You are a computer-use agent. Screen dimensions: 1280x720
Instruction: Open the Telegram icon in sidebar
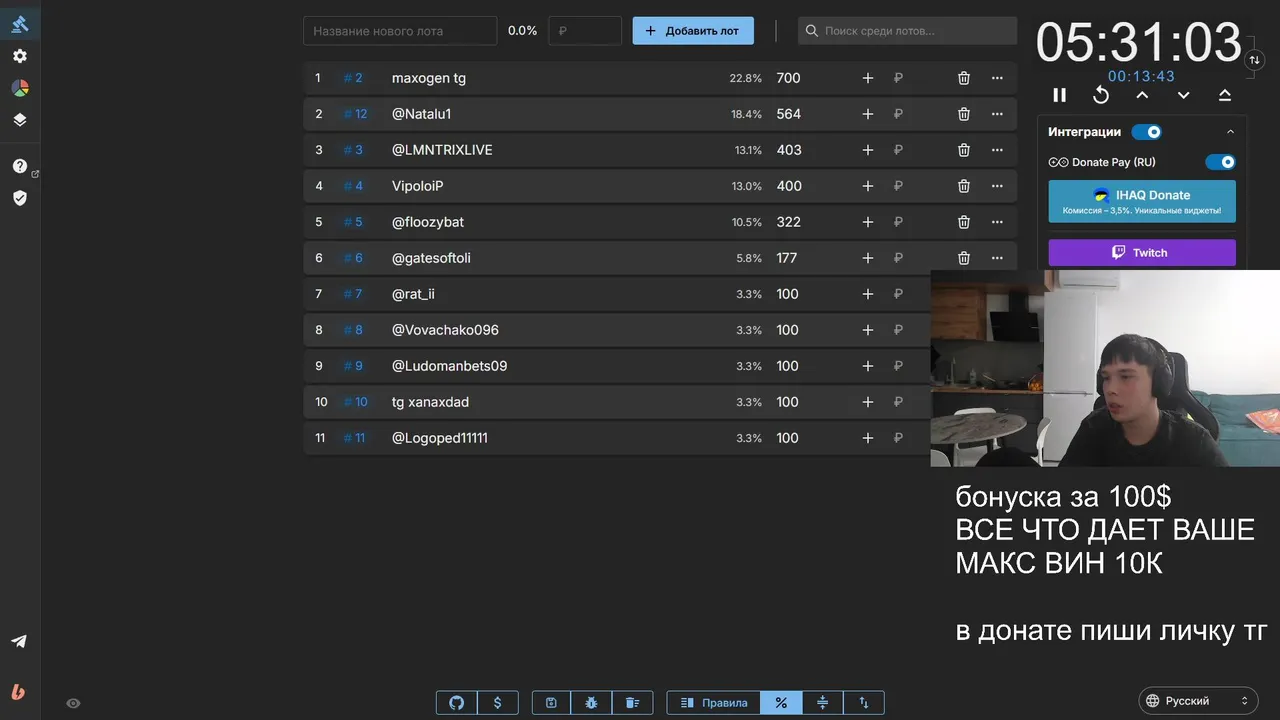(19, 641)
